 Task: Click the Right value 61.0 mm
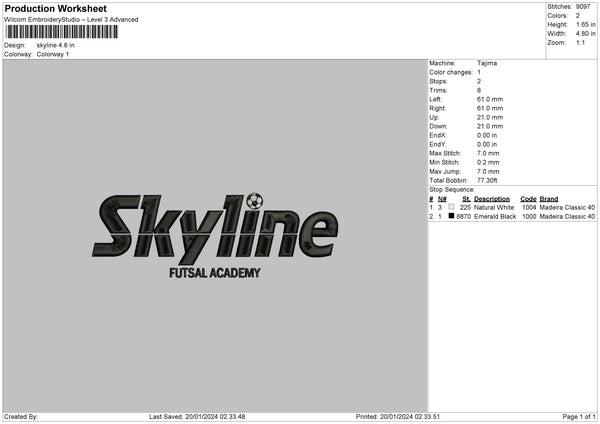pyautogui.click(x=490, y=109)
